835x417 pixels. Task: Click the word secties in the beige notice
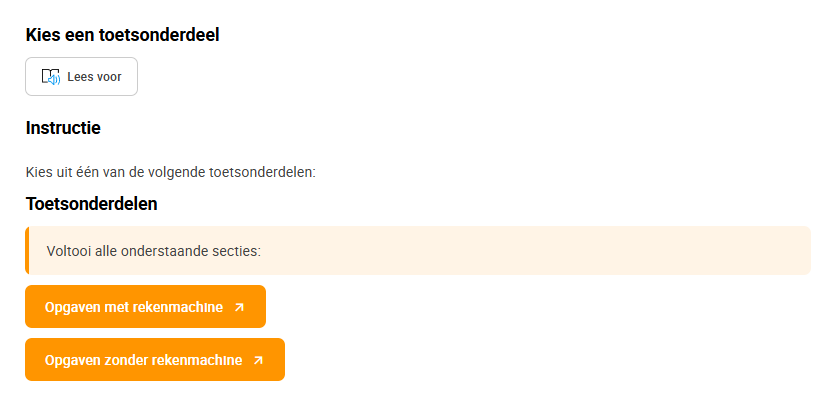tap(242, 251)
